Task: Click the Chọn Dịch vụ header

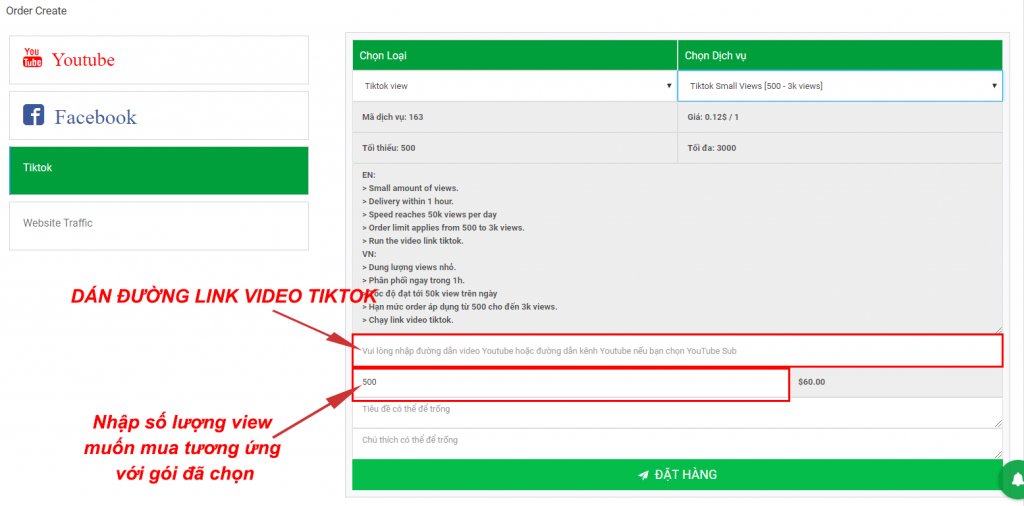Action: coord(840,55)
